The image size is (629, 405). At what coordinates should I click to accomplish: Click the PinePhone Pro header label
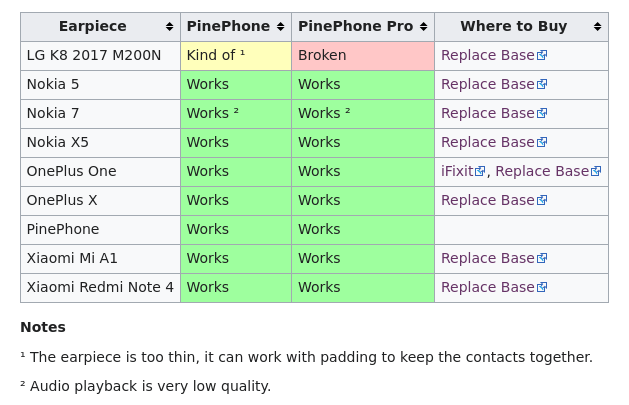click(x=355, y=27)
